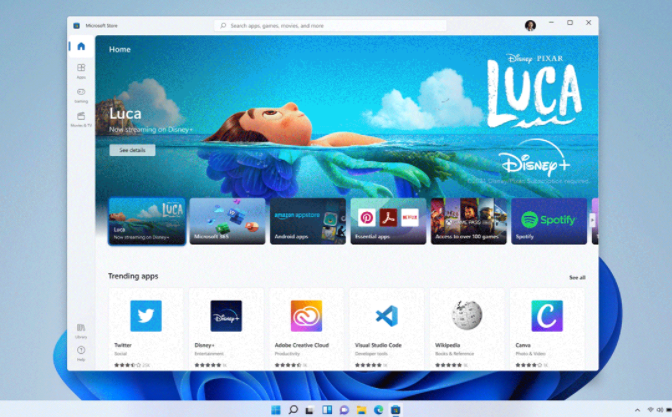Click the Pinterest icon in Essential apps
This screenshot has width=672, height=417.
click(367, 218)
